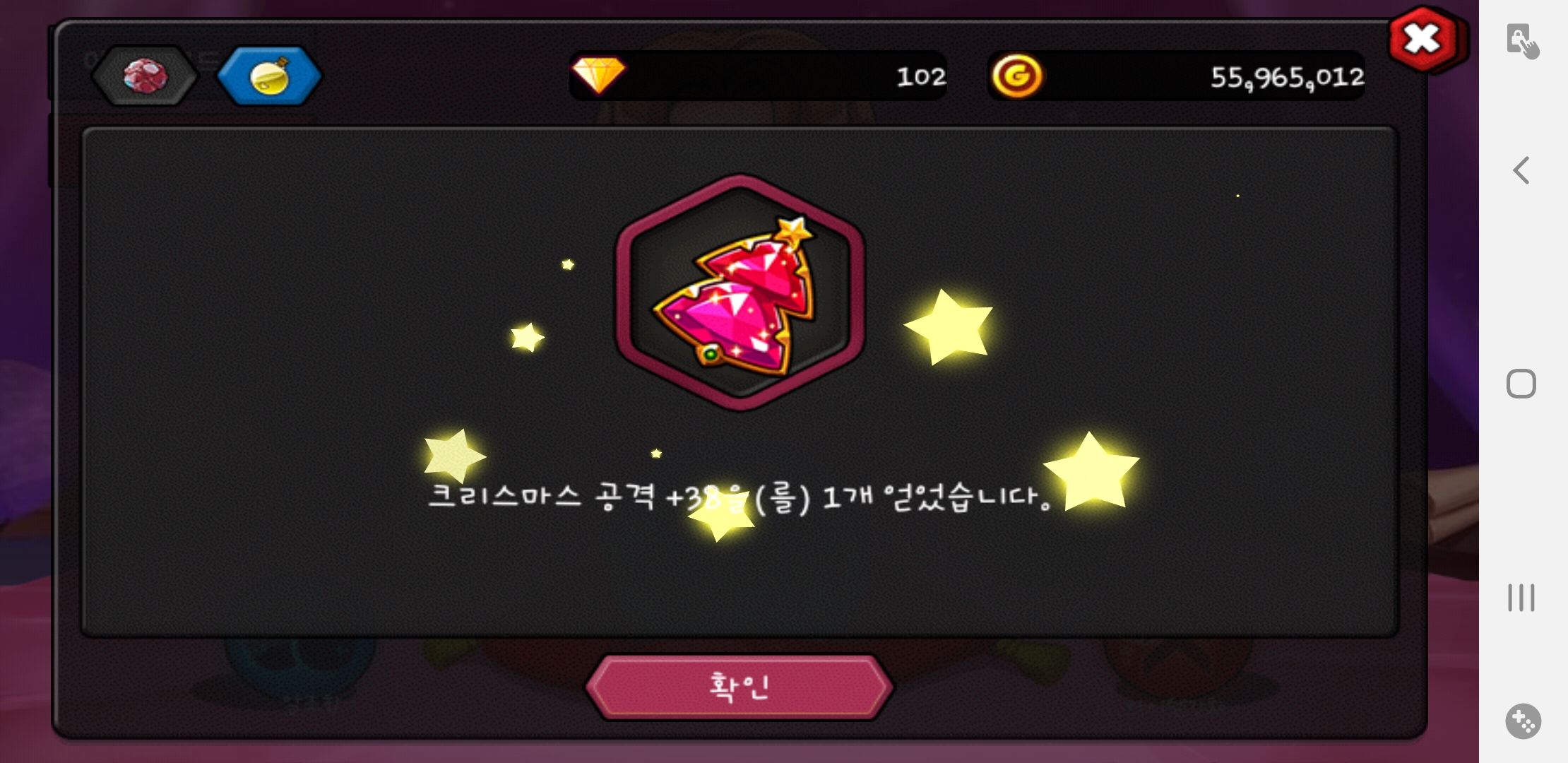
Task: Go back using the Android back arrow
Action: pyautogui.click(x=1522, y=170)
